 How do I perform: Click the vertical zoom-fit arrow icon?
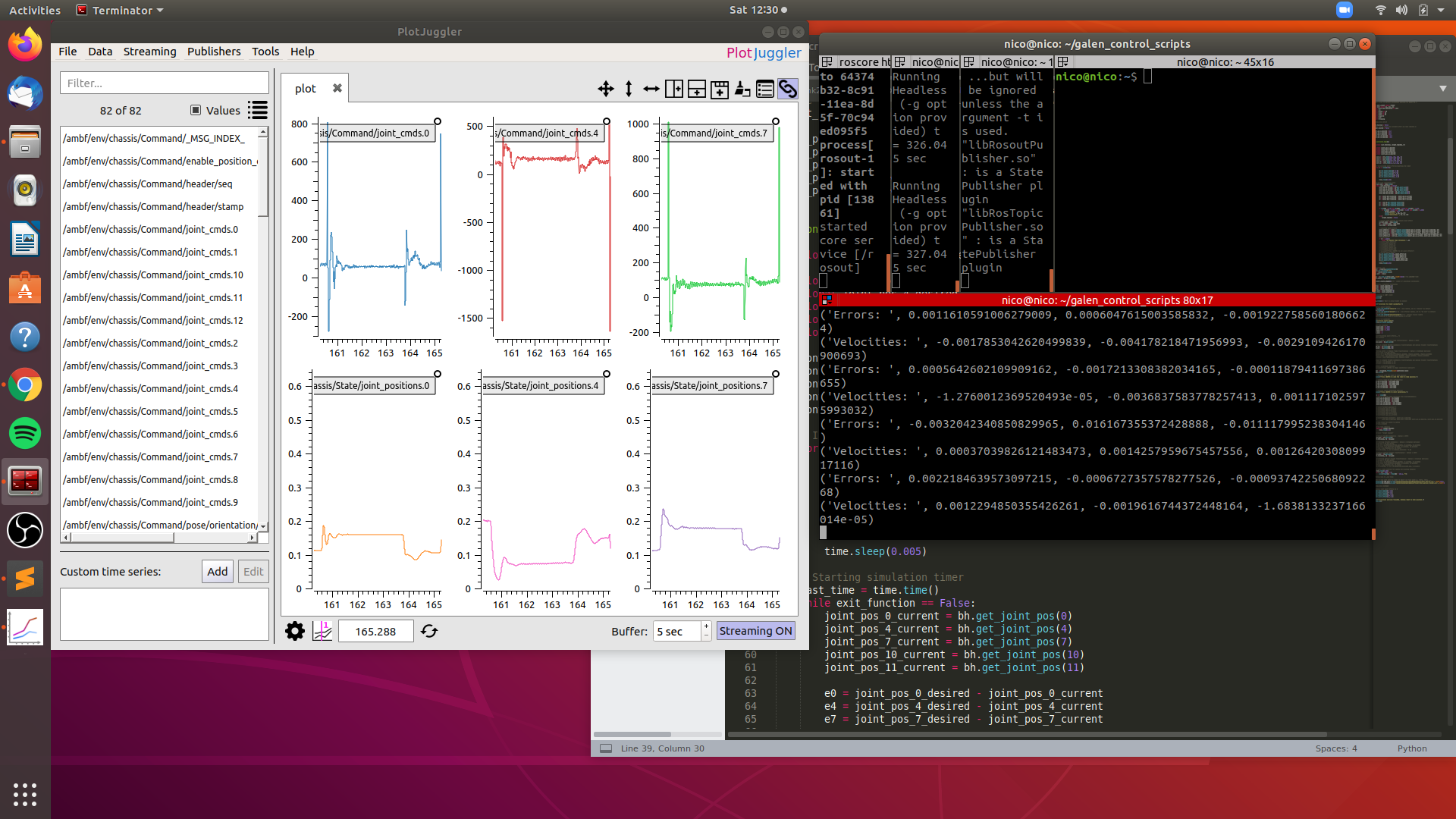click(x=628, y=89)
